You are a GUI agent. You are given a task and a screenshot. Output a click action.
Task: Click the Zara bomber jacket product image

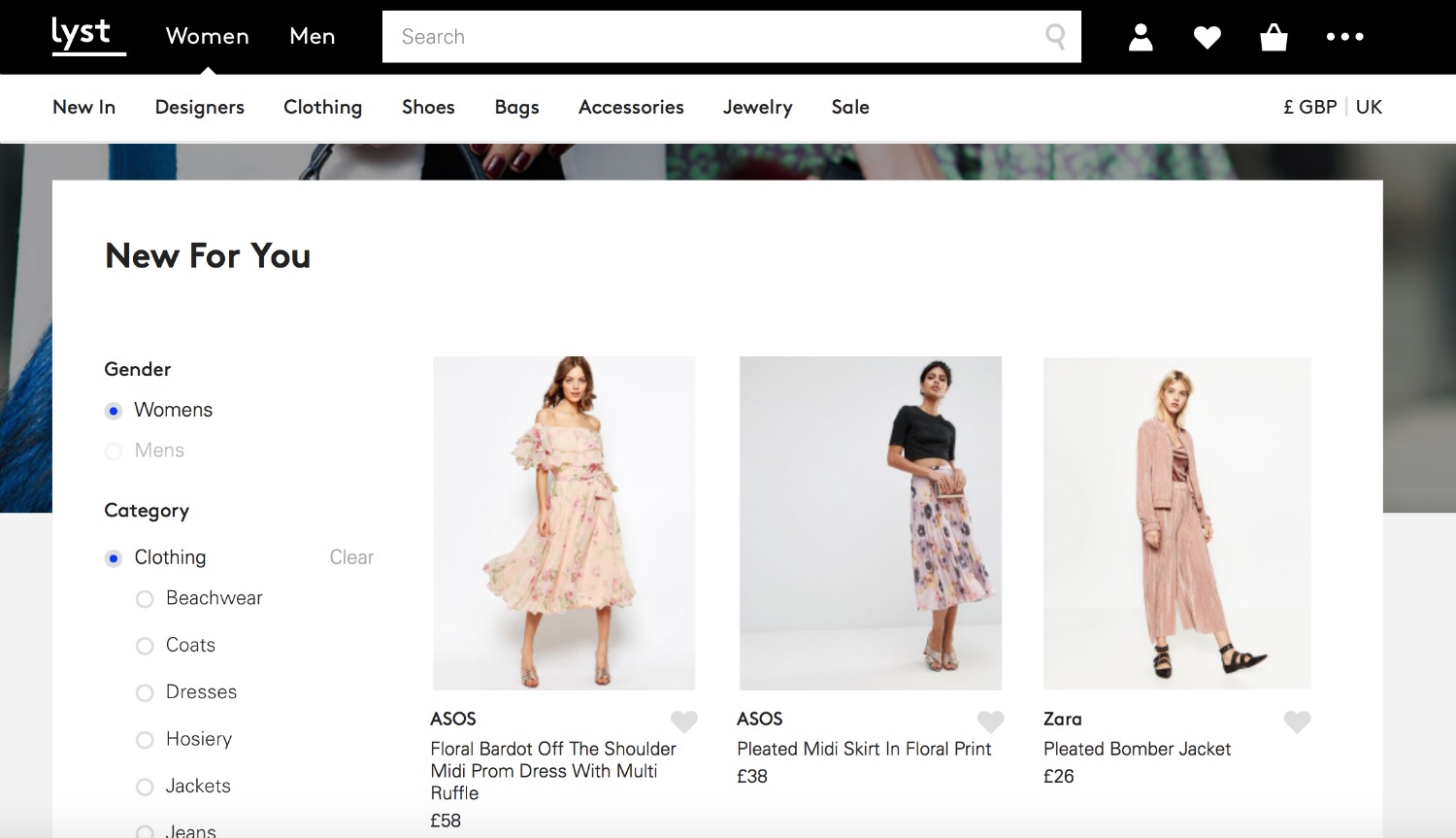coord(1176,523)
